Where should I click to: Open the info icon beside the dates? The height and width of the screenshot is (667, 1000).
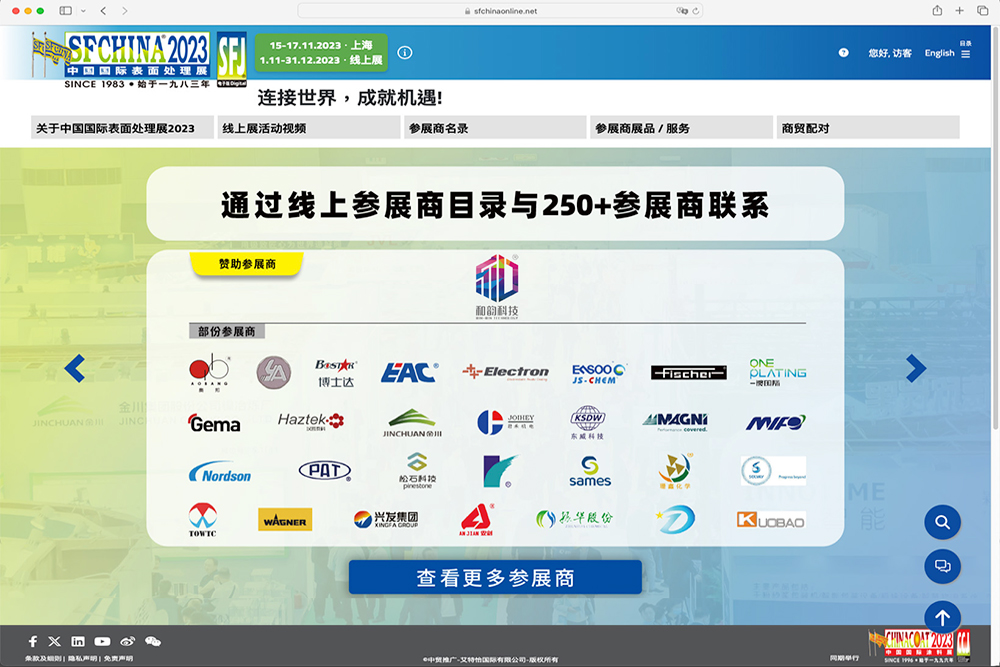404,52
